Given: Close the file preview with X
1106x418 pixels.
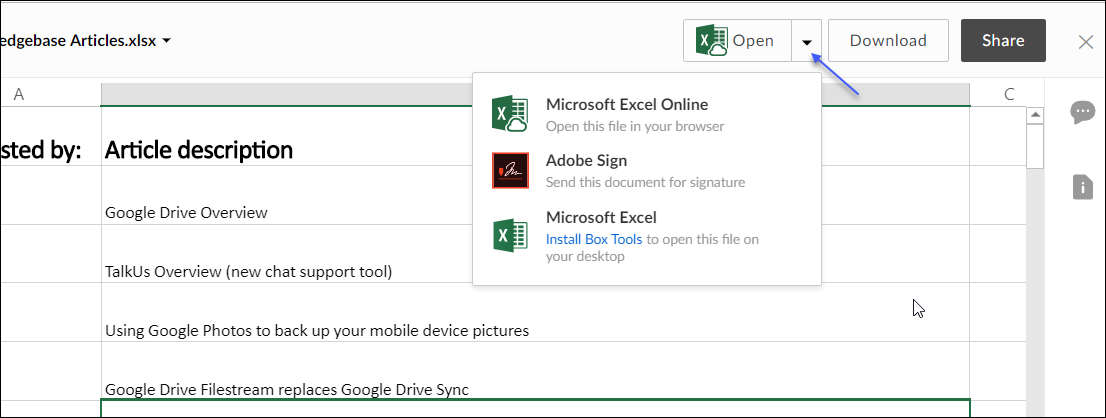Looking at the screenshot, I should click(x=1086, y=42).
